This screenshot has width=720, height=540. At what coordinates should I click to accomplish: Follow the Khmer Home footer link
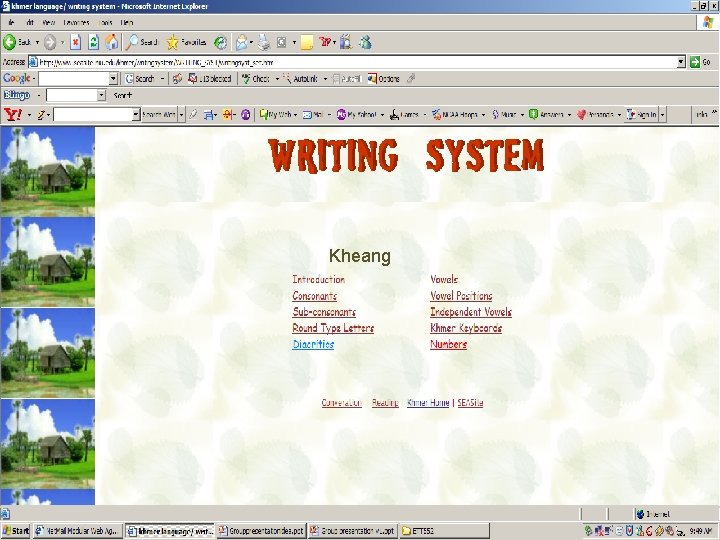[x=428, y=403]
